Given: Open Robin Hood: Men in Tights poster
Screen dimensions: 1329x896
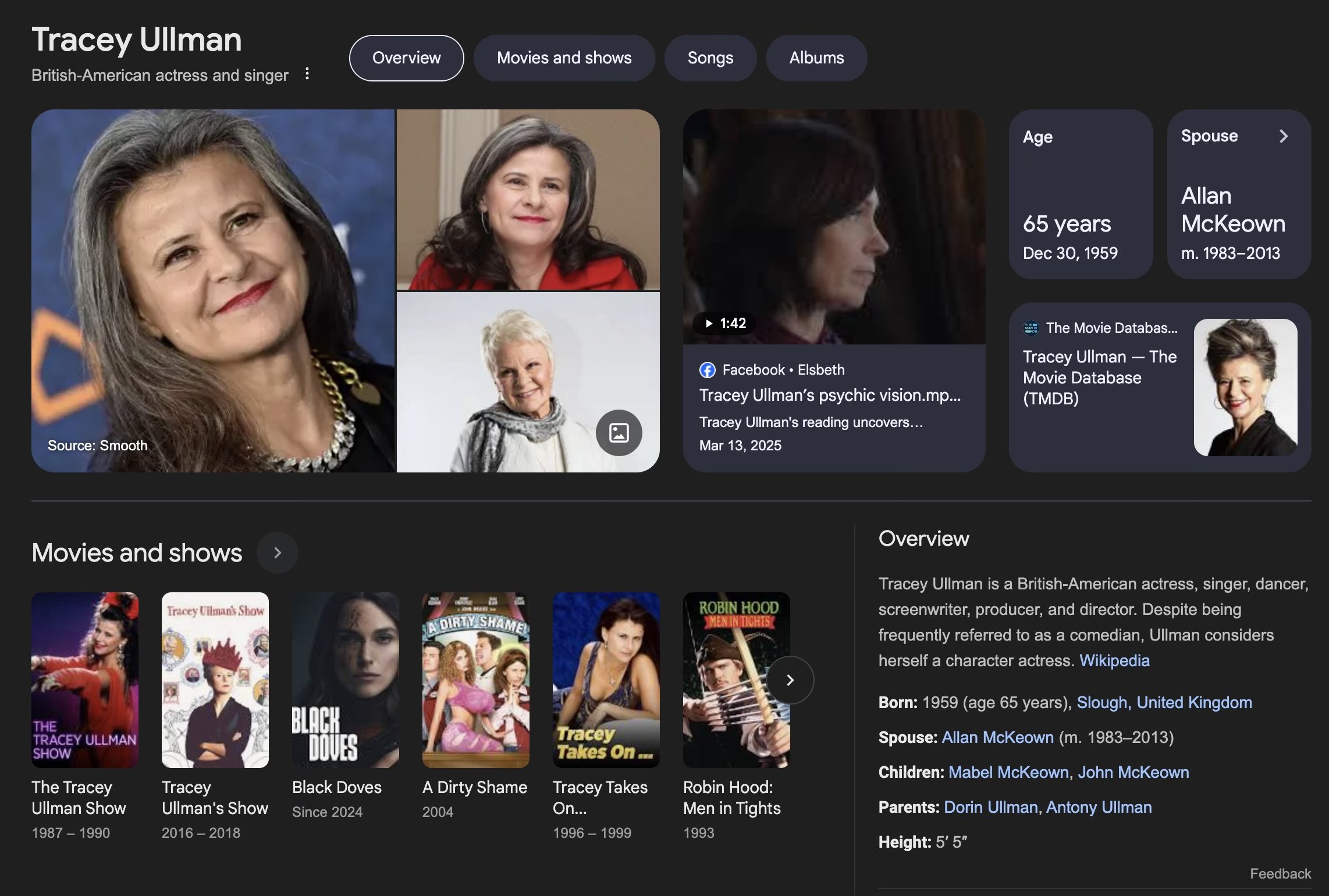Looking at the screenshot, I should (737, 680).
